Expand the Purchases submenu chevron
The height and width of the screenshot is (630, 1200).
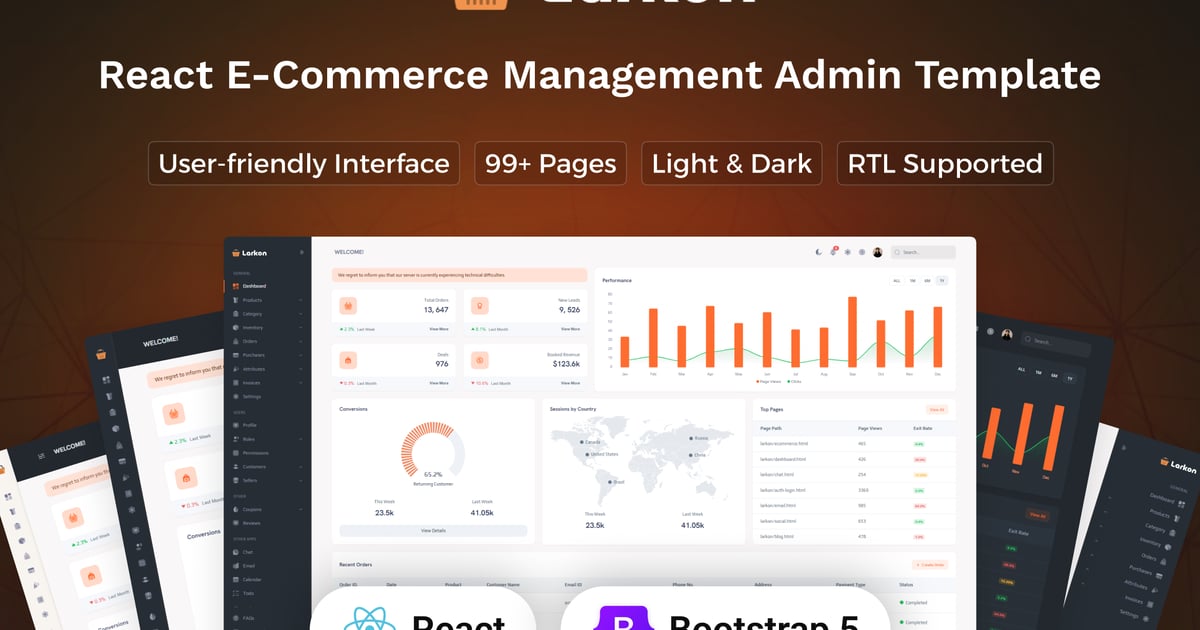click(300, 355)
